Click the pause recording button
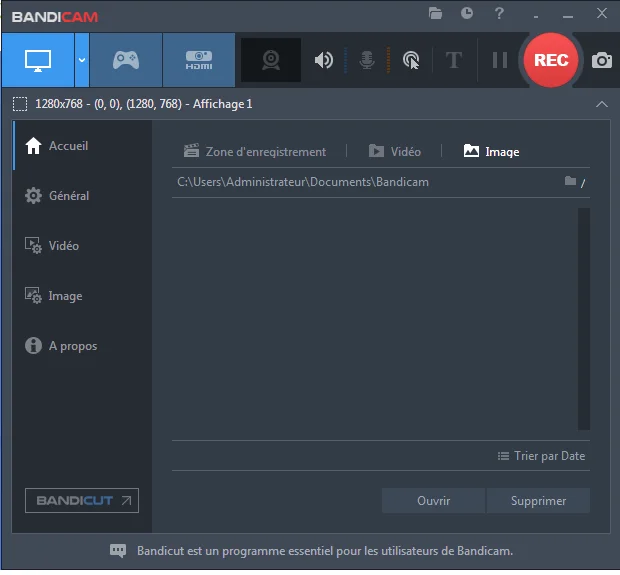This screenshot has height=575, width=620. [x=500, y=60]
